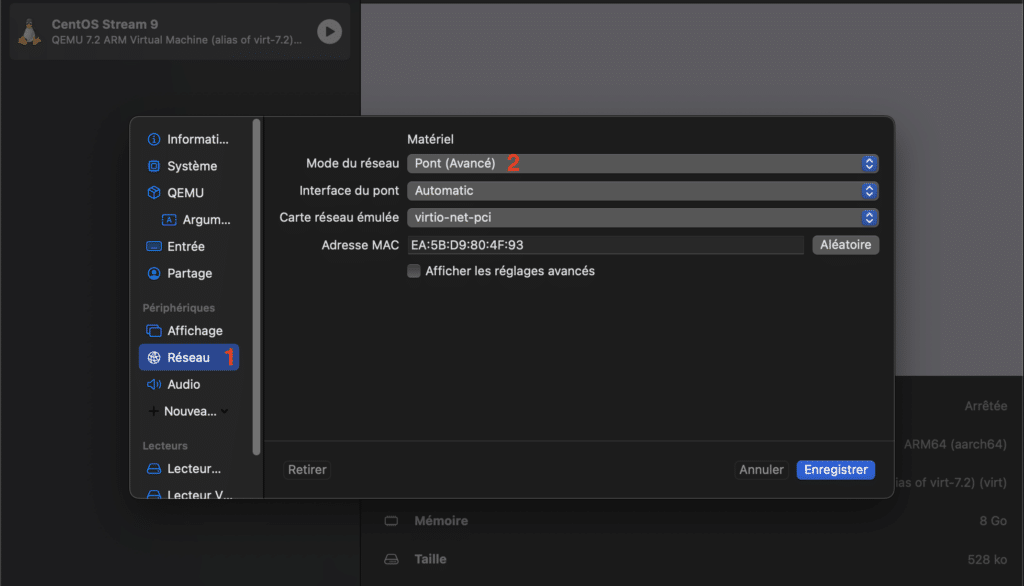The width and height of the screenshot is (1024, 586).
Task: Click the 528 ko size value
Action: (987, 559)
